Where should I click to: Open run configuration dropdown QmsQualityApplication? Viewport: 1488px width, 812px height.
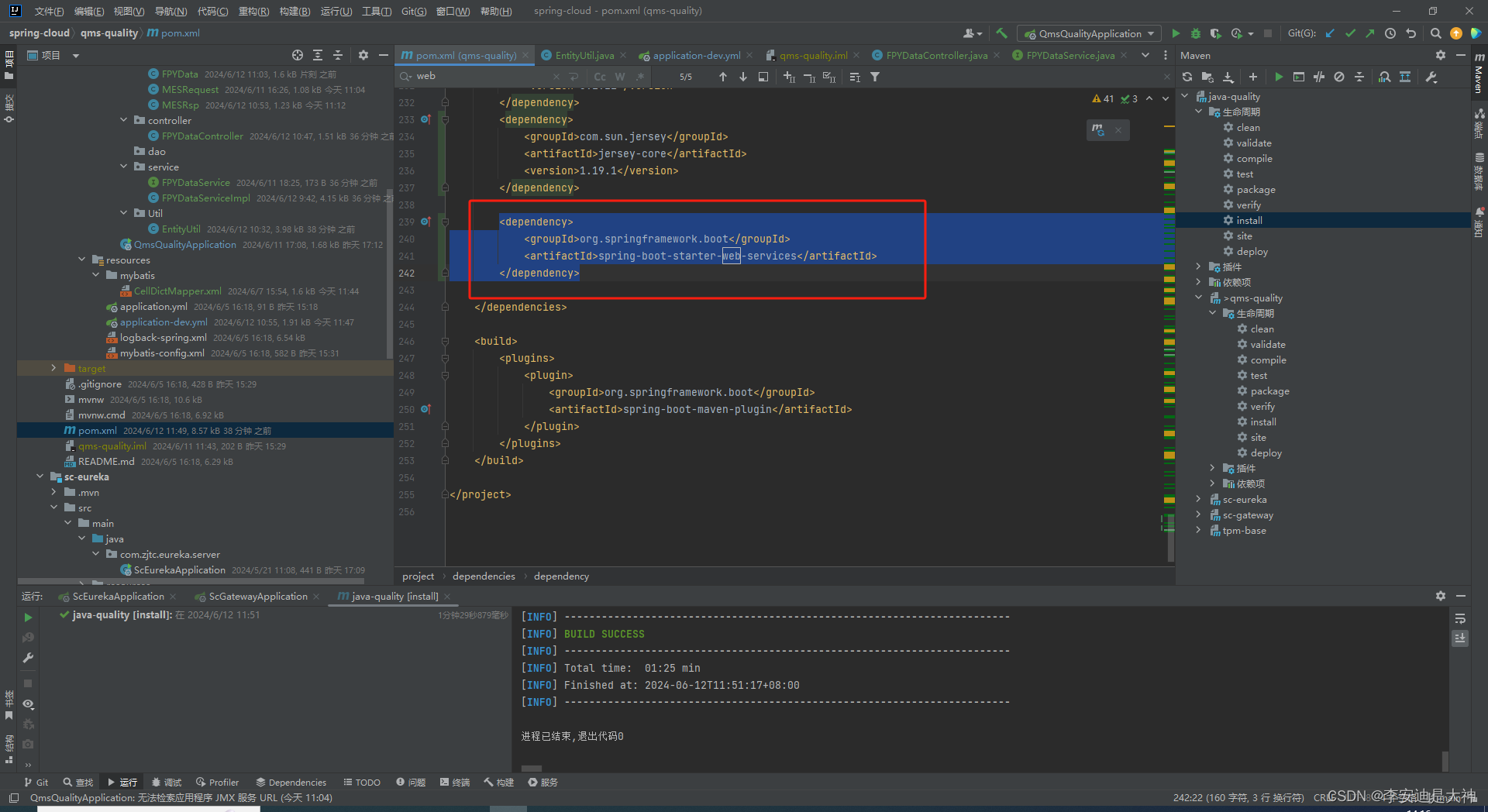tap(1089, 33)
